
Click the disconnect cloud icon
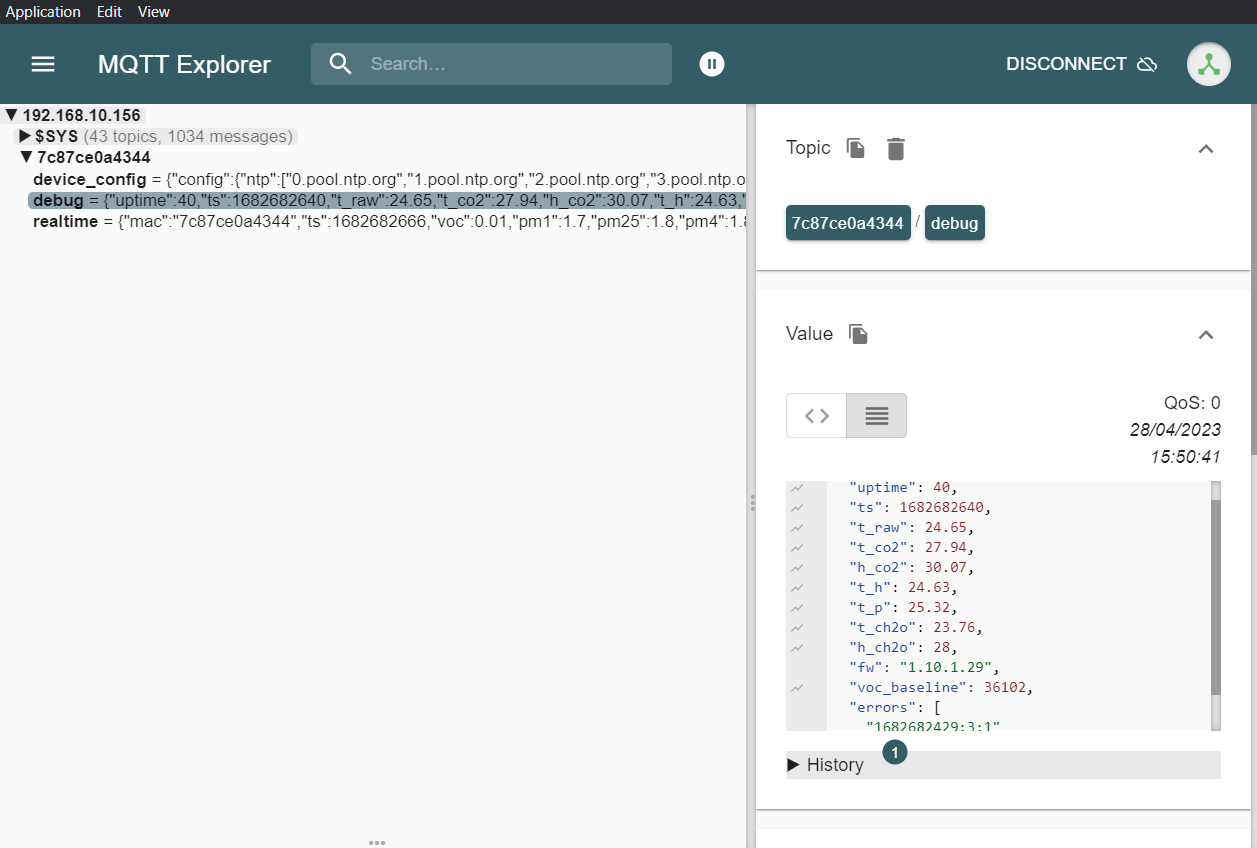coord(1147,64)
